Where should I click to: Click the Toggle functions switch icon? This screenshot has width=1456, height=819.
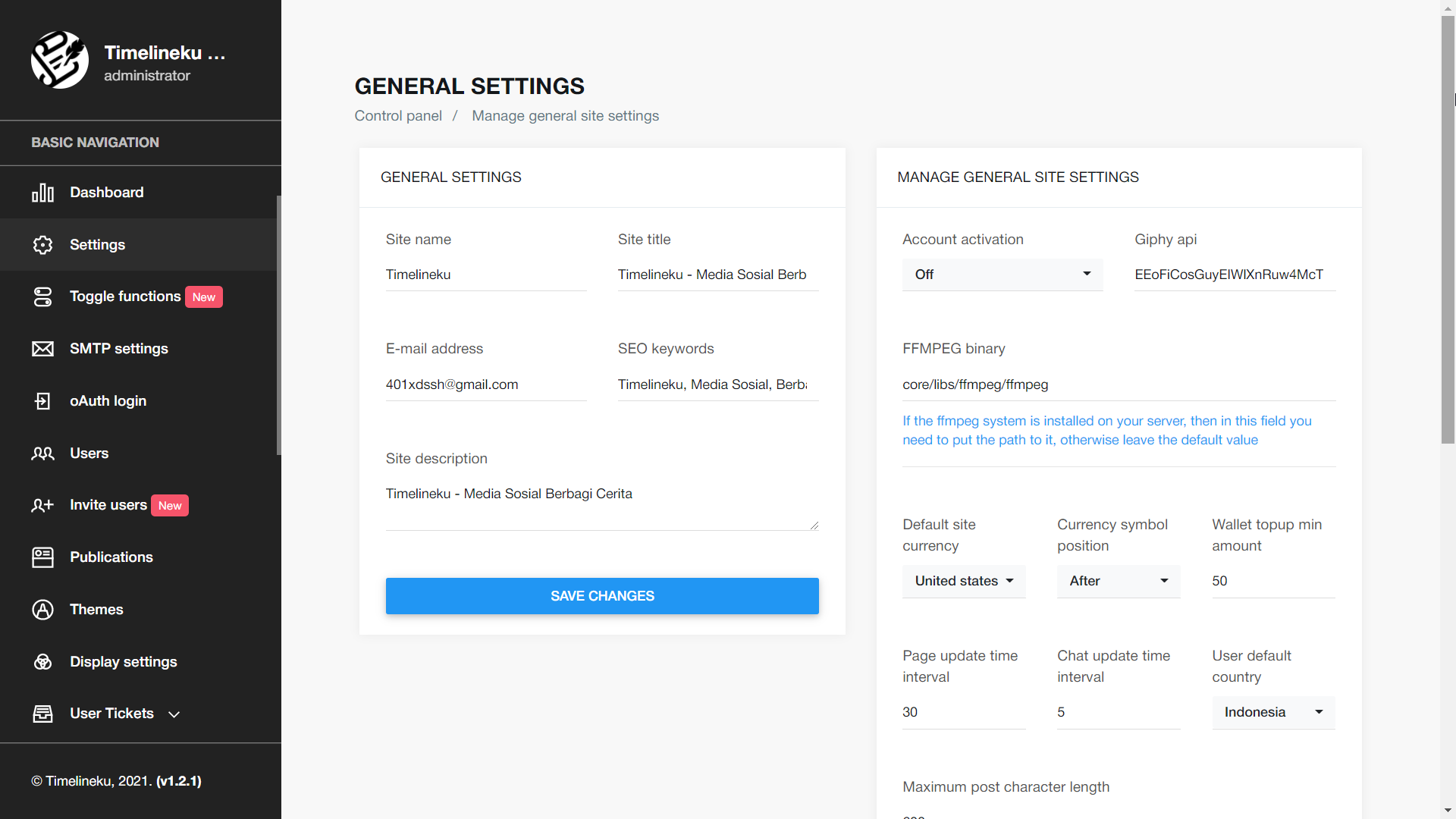(42, 297)
